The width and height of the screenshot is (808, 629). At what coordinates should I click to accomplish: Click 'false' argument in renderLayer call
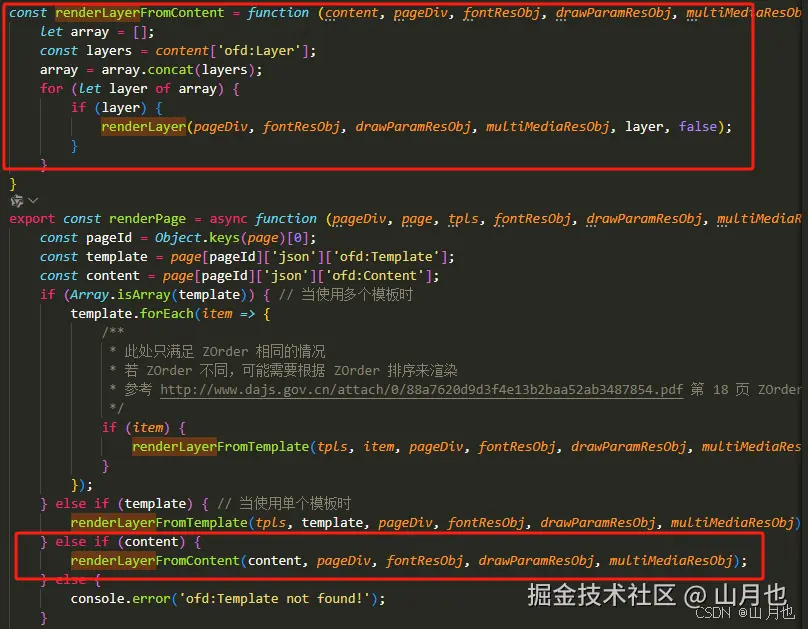coord(698,127)
